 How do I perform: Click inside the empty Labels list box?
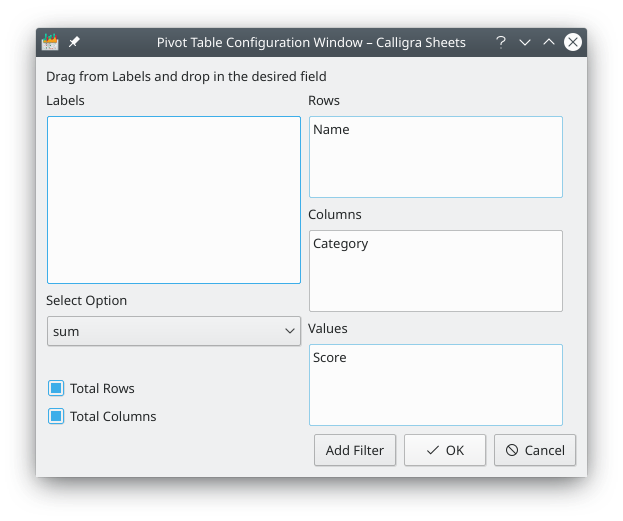pos(173,200)
